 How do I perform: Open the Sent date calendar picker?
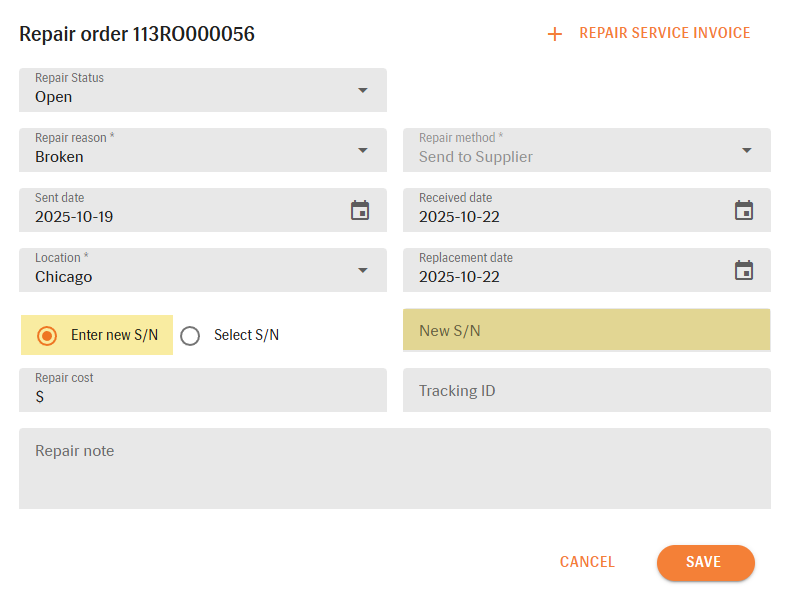tap(360, 210)
